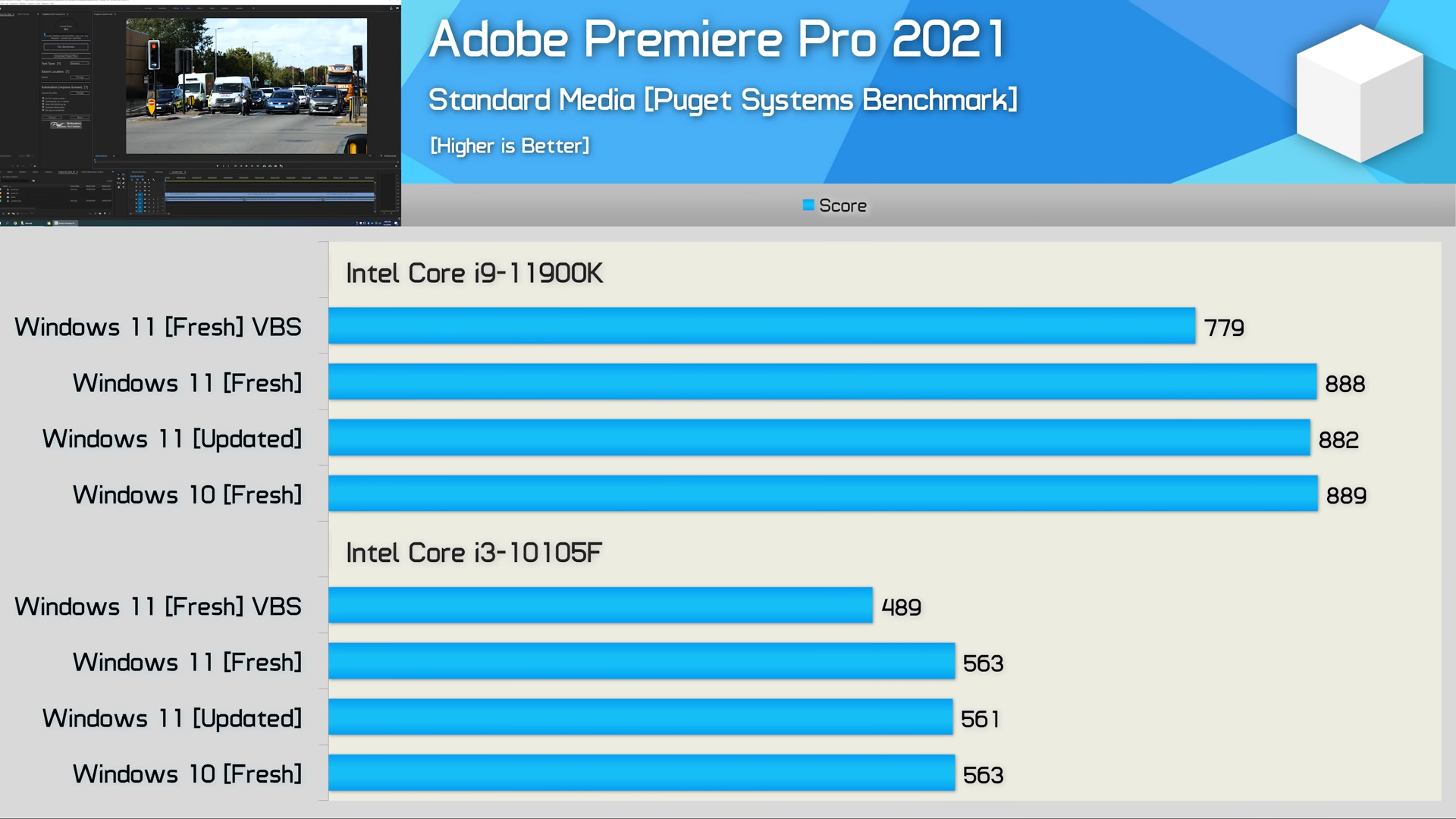Play the Program monitor preview
This screenshot has height=819, width=1456.
click(246, 166)
